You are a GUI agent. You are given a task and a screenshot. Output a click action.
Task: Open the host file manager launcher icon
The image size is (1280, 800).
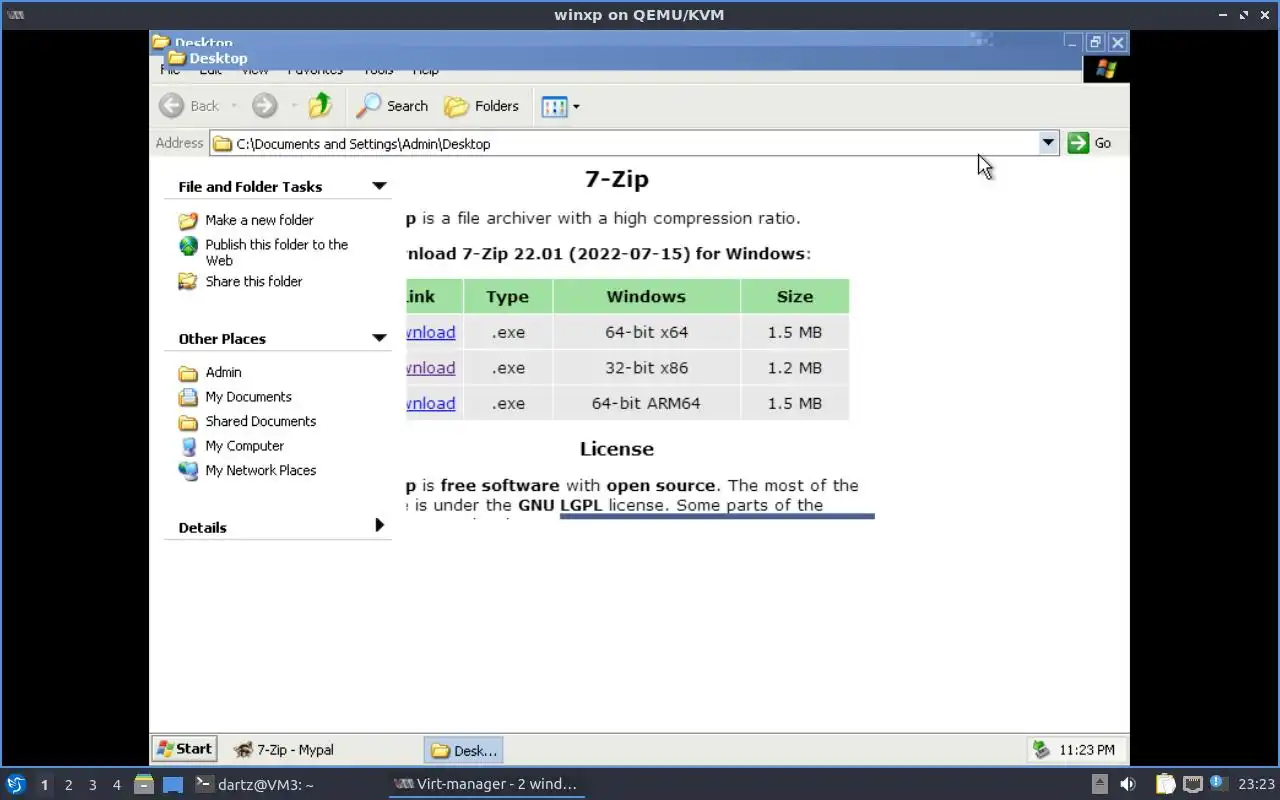point(144,785)
